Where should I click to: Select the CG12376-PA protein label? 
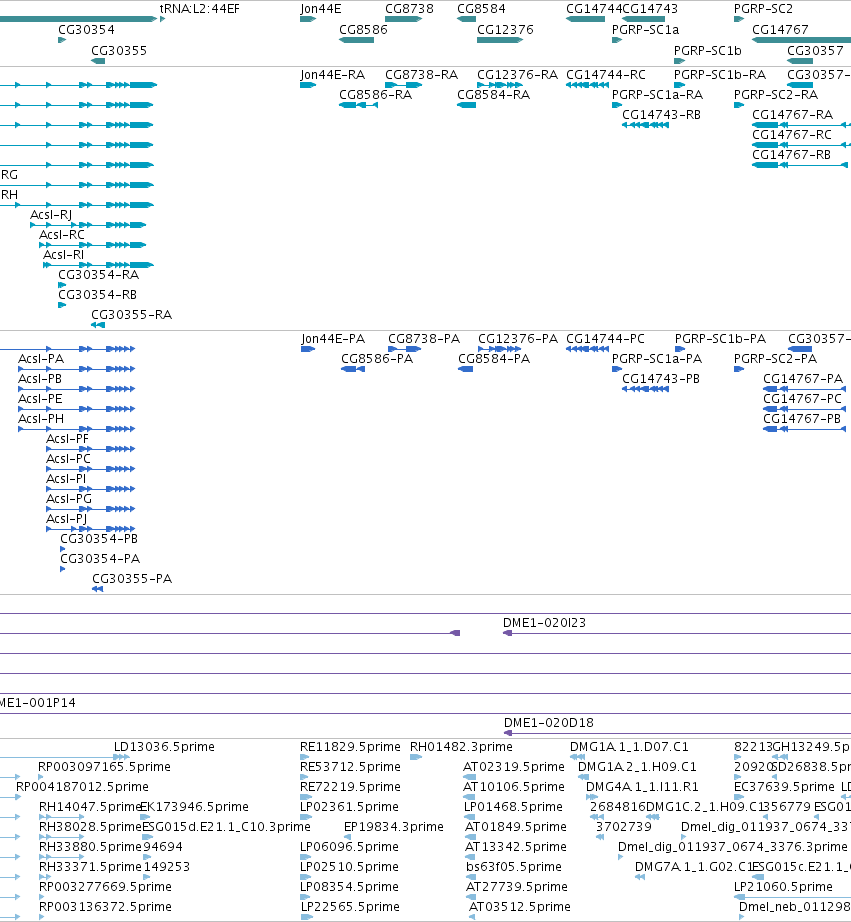point(518,339)
